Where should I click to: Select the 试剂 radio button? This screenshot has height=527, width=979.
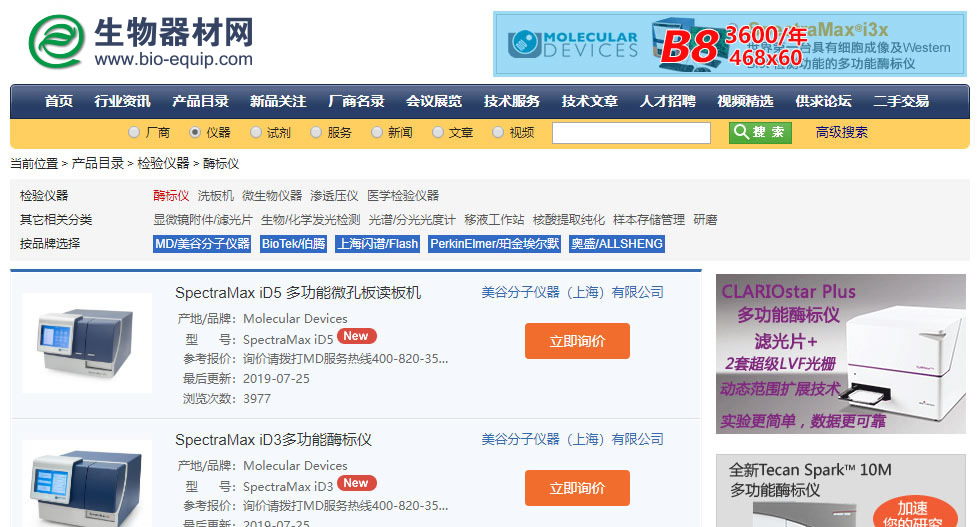point(256,132)
